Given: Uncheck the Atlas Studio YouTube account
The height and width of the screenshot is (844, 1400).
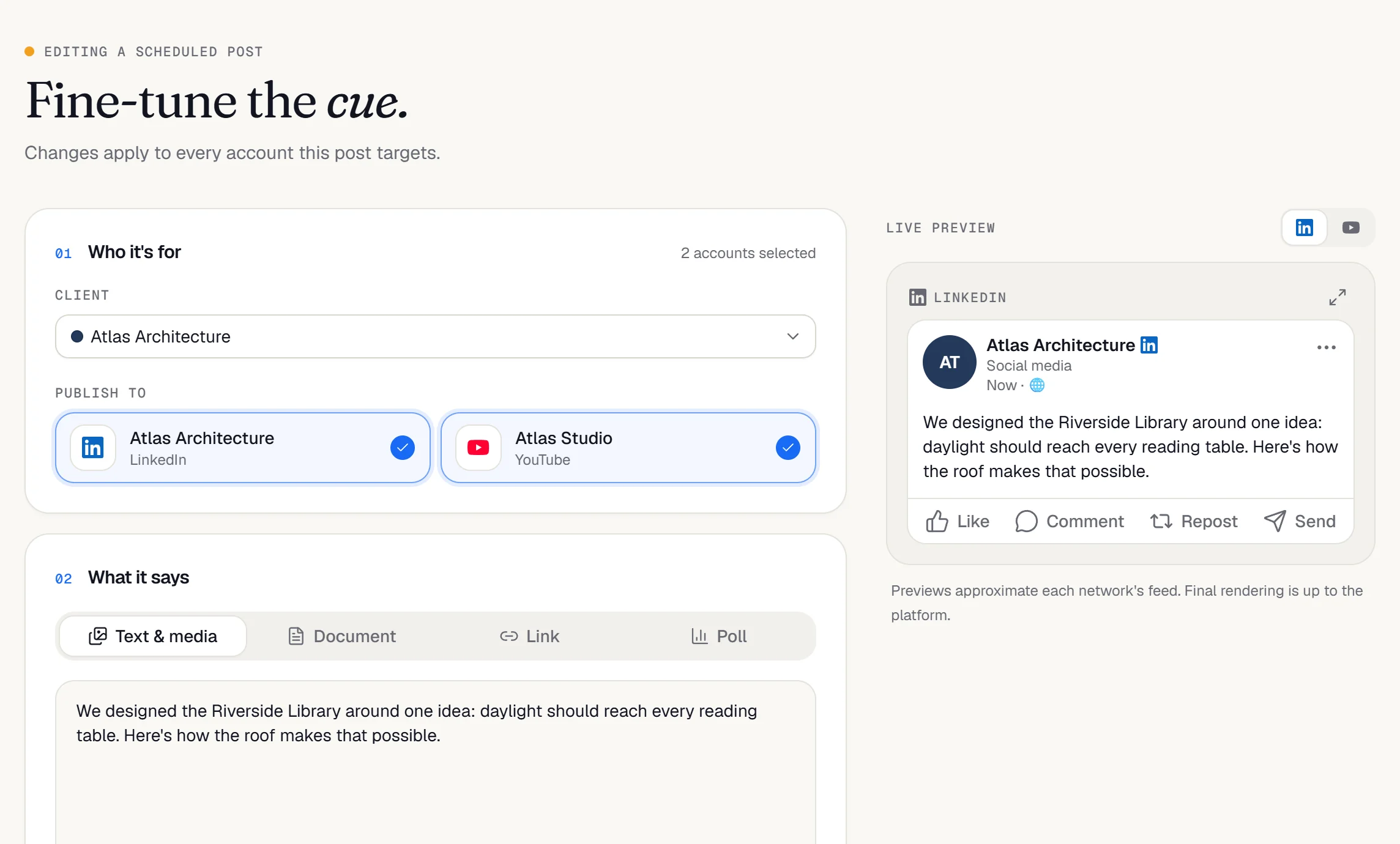Looking at the screenshot, I should point(788,448).
